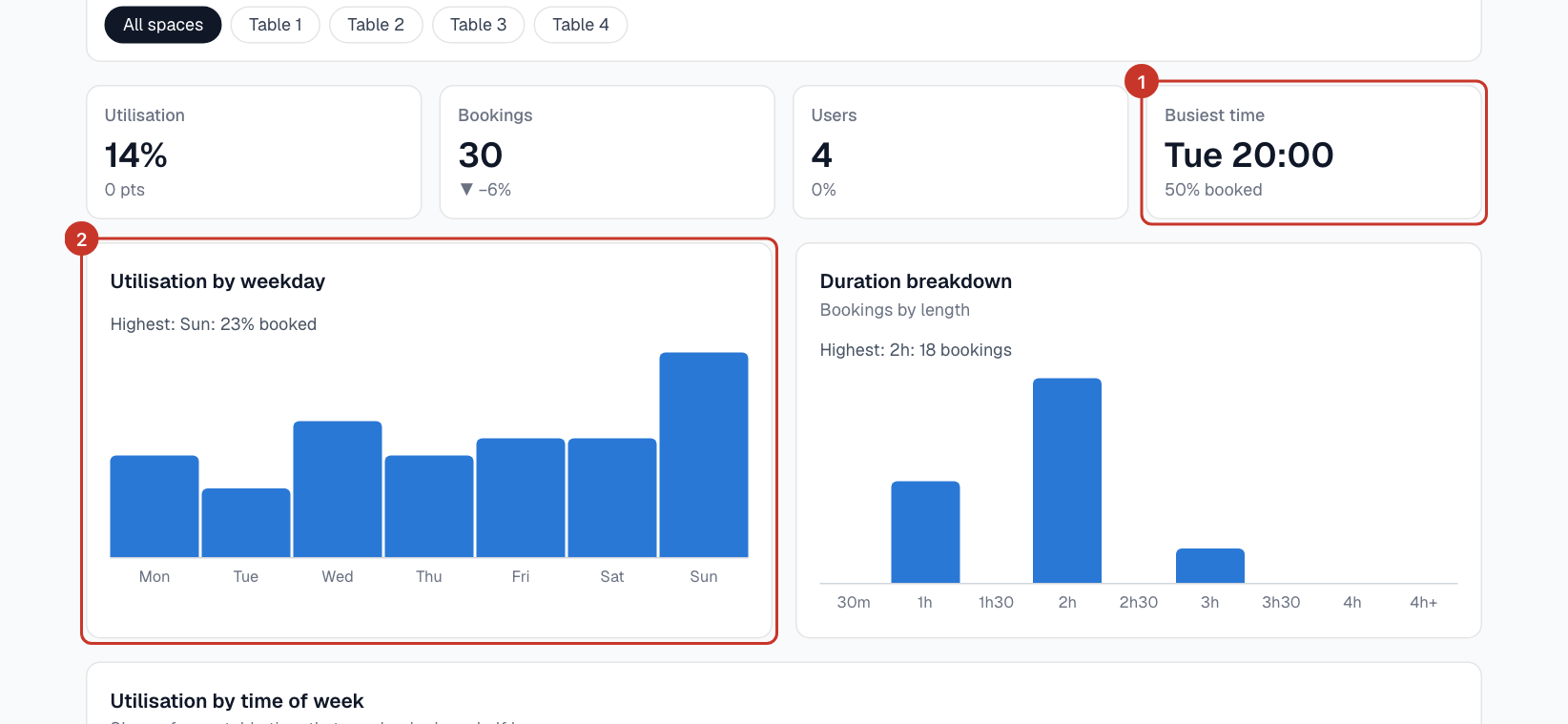
Task: Click the '2h30' axis label
Action: (1139, 603)
